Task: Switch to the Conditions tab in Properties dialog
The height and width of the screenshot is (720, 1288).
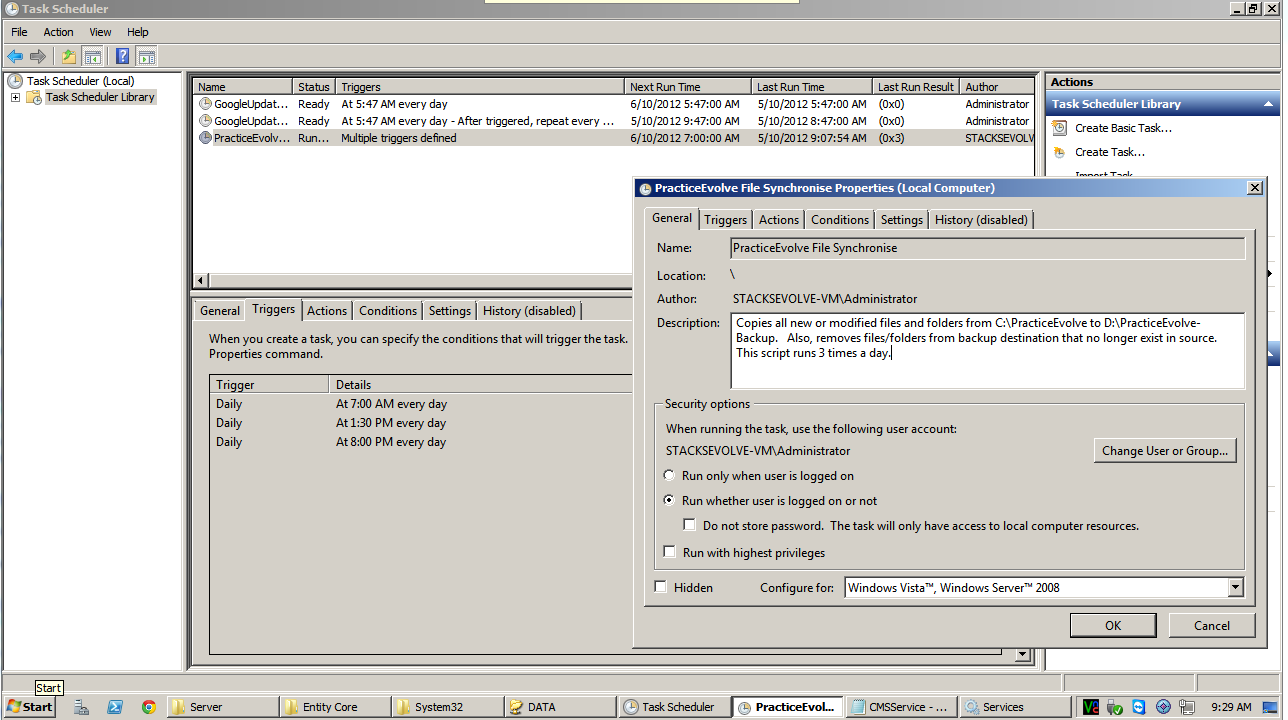Action: click(x=840, y=220)
